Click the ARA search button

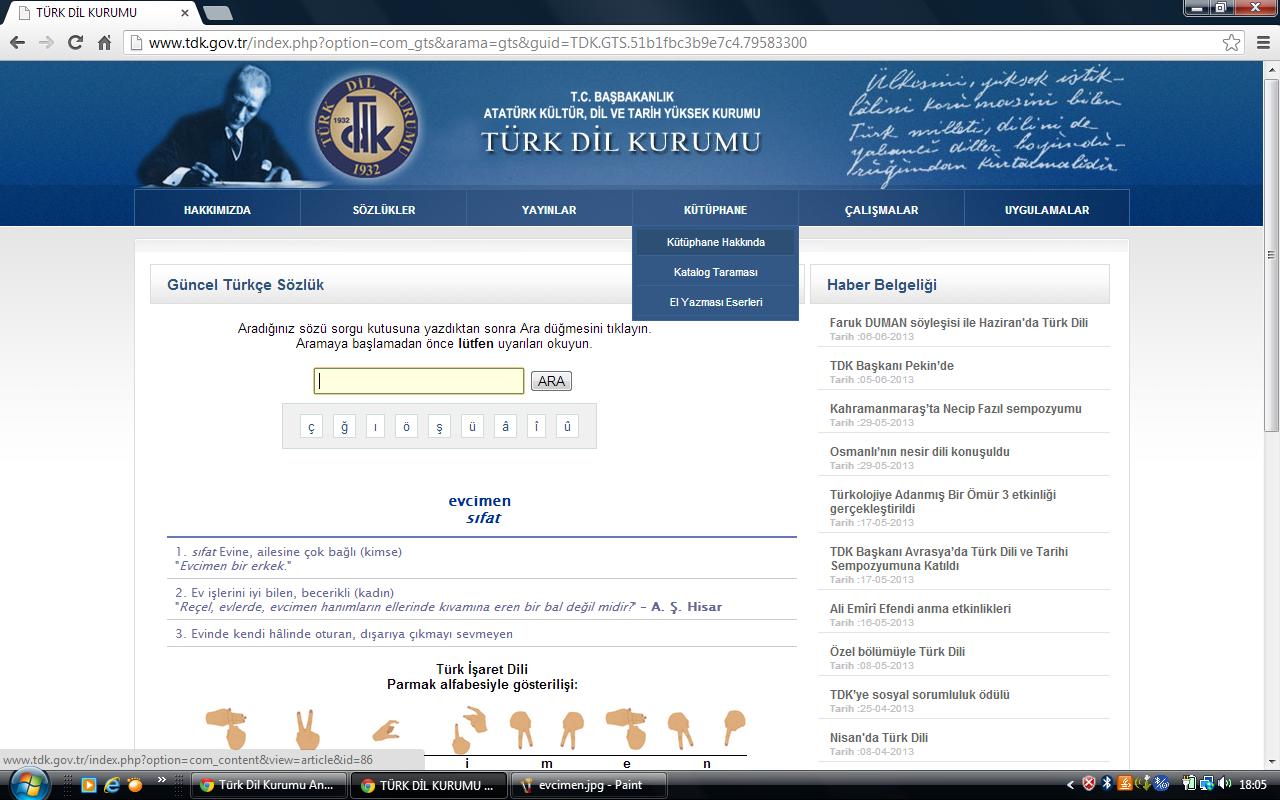click(x=551, y=381)
